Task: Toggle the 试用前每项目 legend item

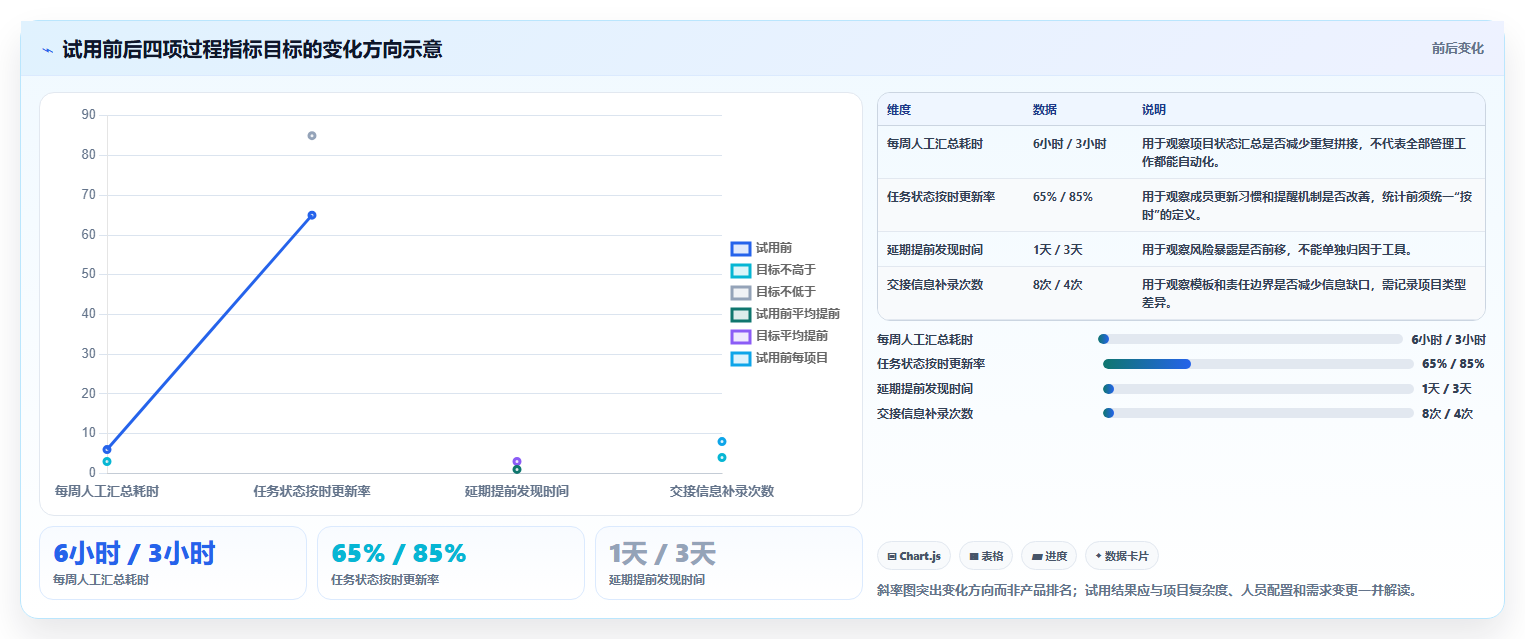Action: point(780,358)
